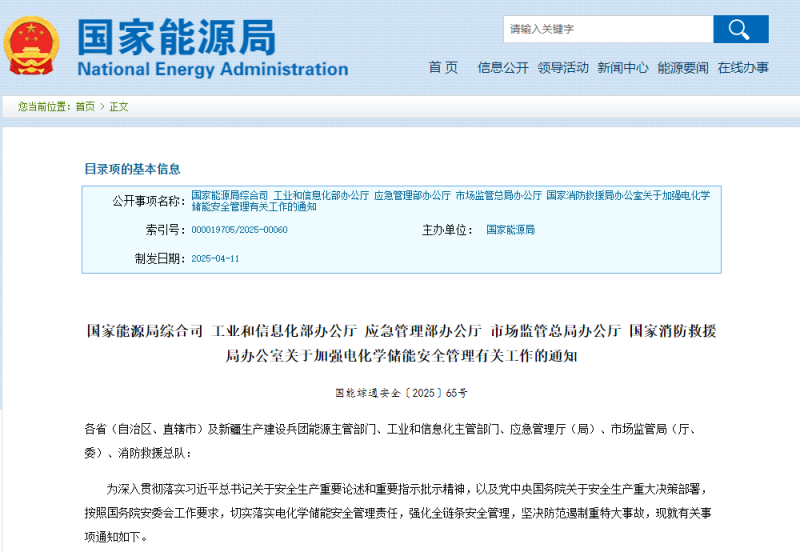The height and width of the screenshot is (552, 800).
Task: Click National Energy Administration English title
Action: [213, 69]
